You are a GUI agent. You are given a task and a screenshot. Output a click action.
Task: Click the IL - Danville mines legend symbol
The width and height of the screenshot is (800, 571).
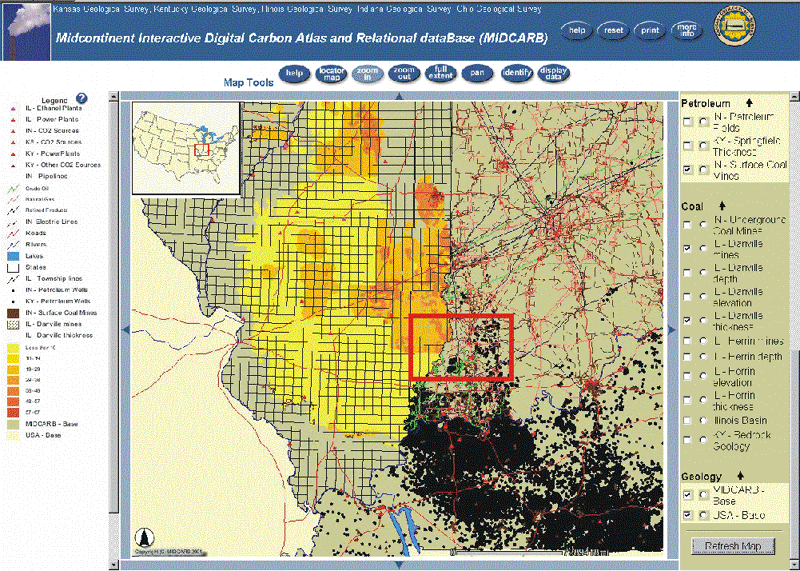point(13,324)
